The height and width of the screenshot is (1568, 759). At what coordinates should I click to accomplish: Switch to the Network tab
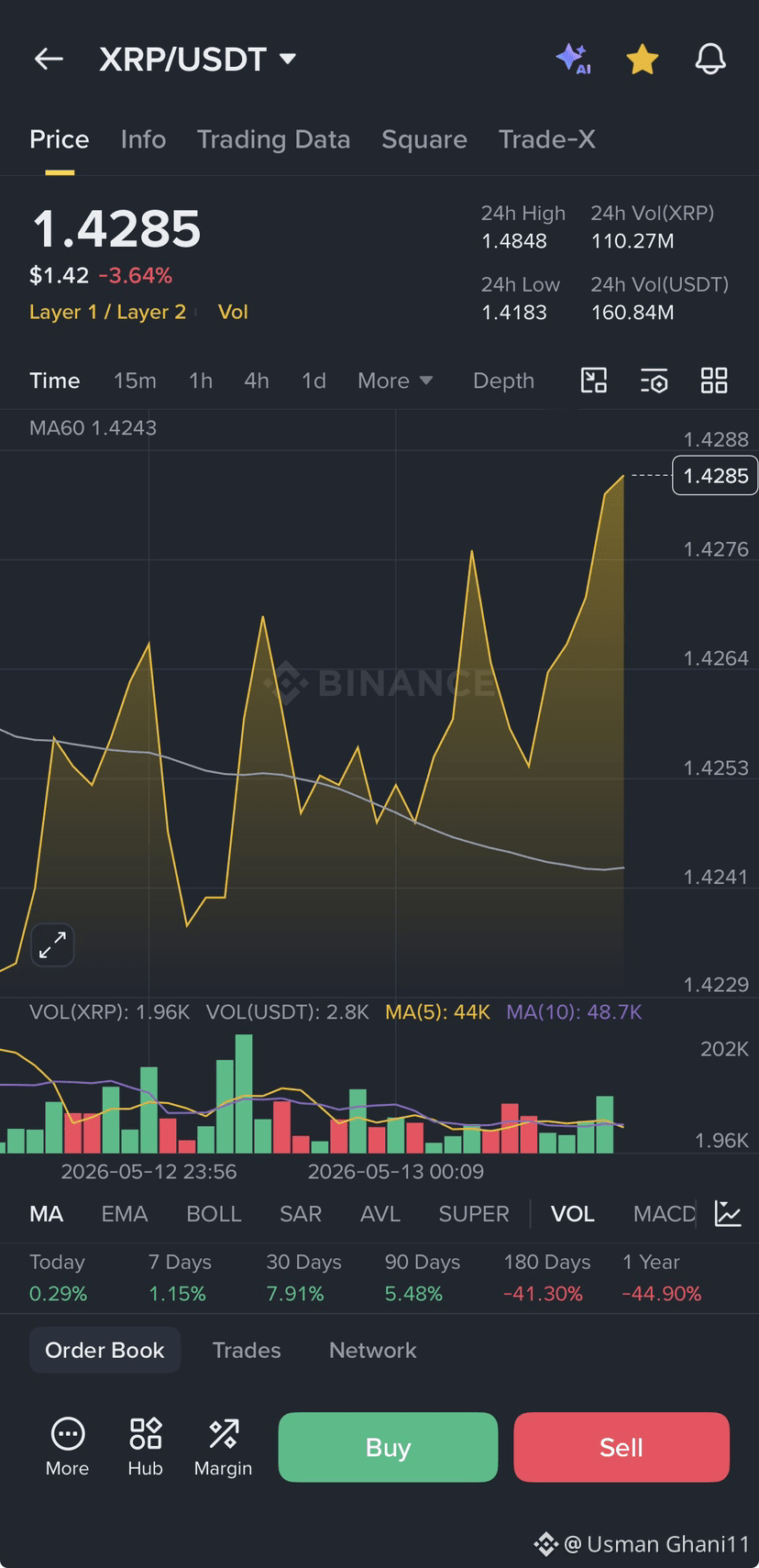coord(372,1351)
